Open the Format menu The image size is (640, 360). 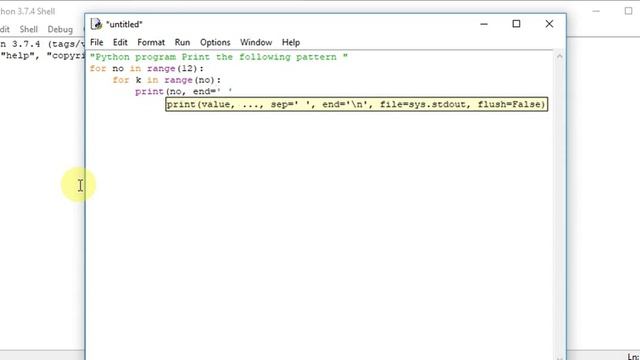pos(151,42)
